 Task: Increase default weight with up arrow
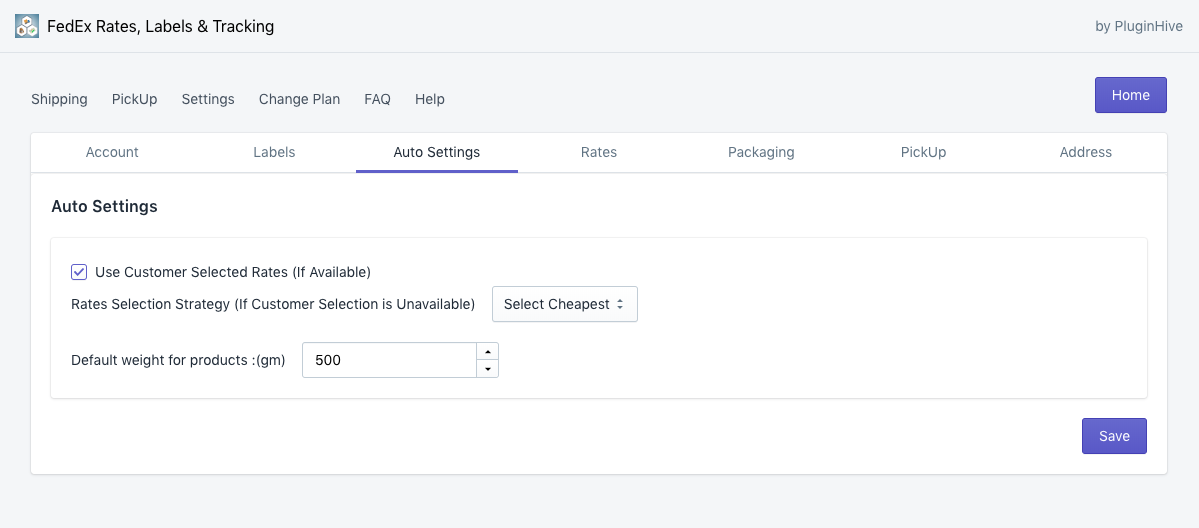click(487, 351)
